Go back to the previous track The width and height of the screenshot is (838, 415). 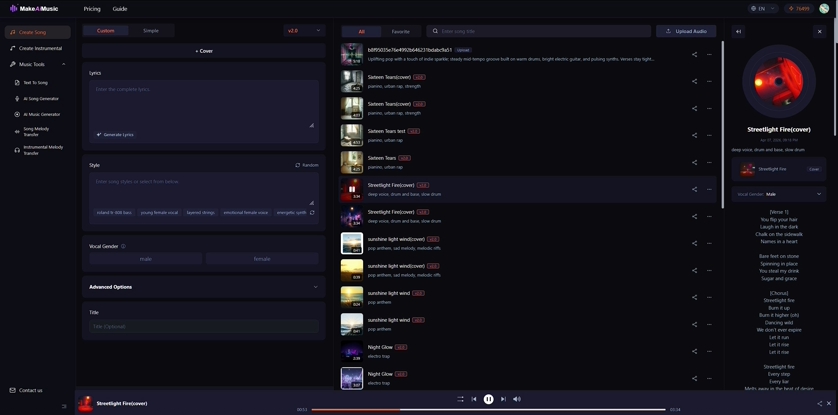coord(474,399)
